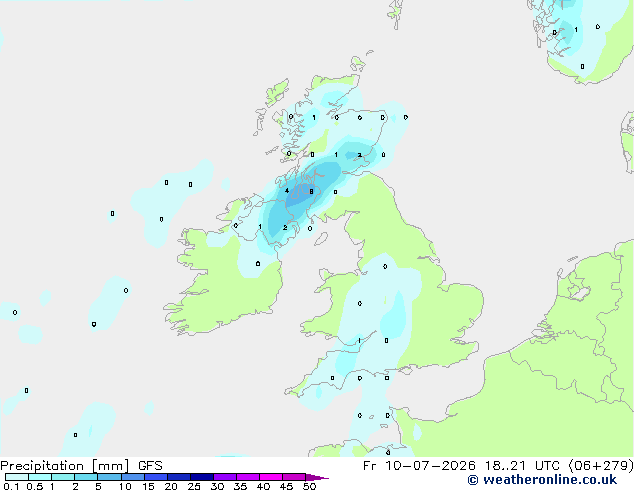
Task: Click the date 'Fr 10-07-2026' text
Action: pyautogui.click(x=419, y=466)
